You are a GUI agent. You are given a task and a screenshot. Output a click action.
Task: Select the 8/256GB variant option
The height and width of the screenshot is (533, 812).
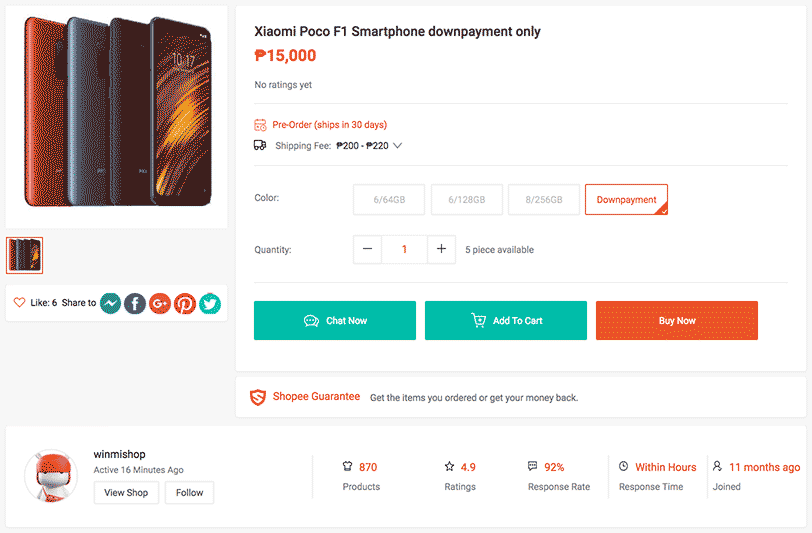point(544,199)
